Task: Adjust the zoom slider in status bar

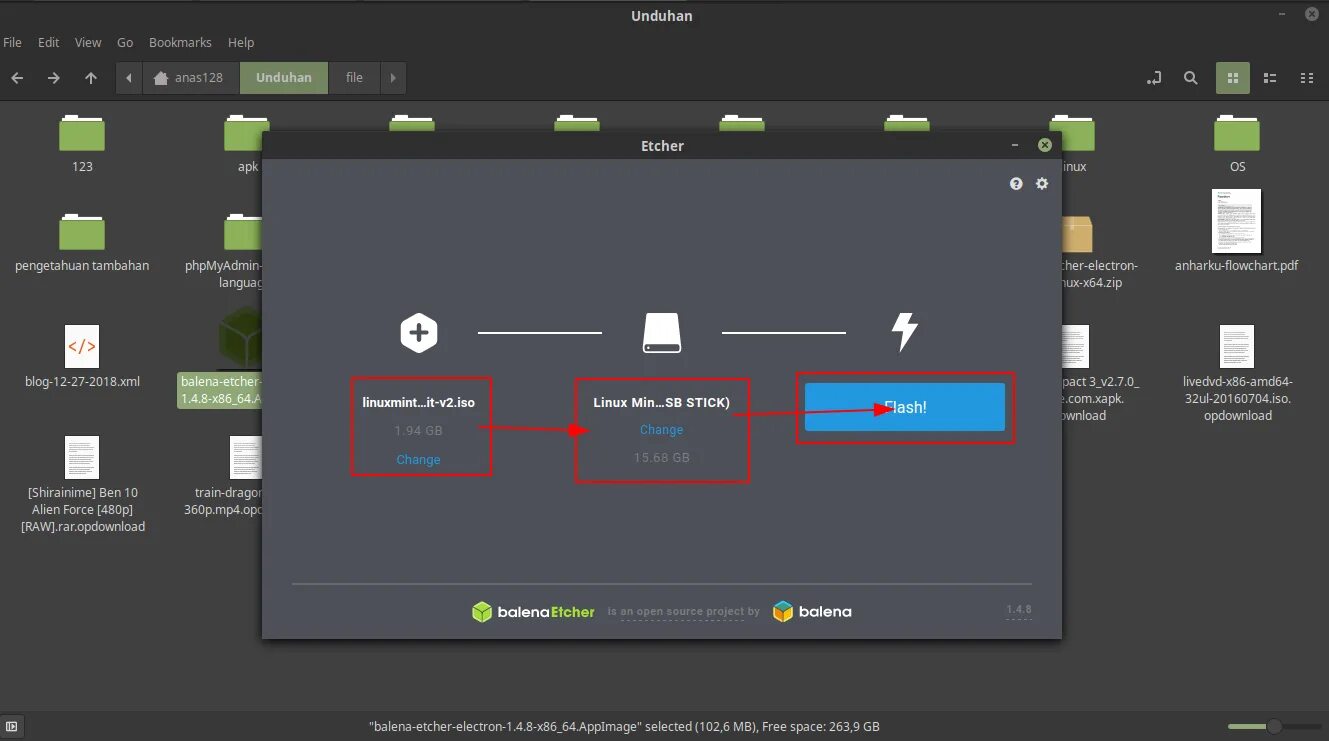Action: coord(1274,727)
